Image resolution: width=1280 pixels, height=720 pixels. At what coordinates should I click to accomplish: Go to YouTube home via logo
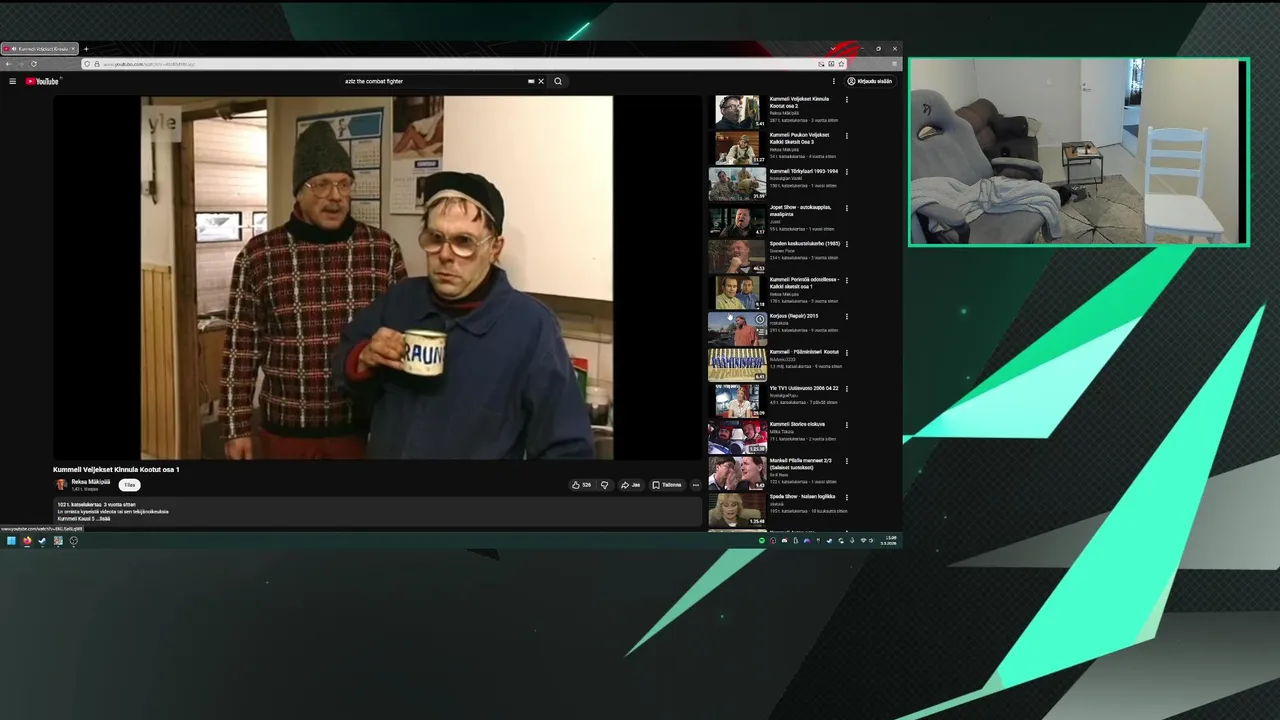(x=42, y=81)
